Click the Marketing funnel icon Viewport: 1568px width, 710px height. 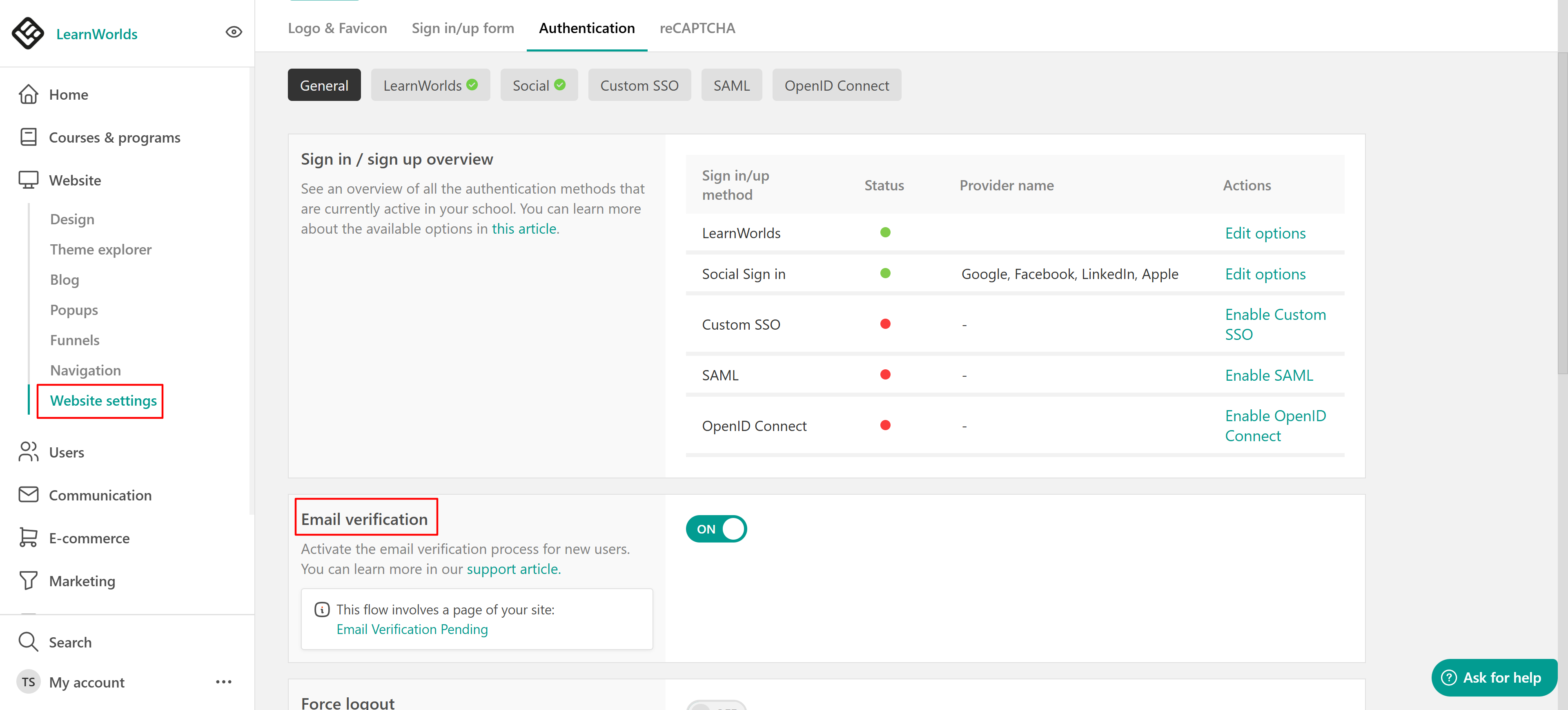point(28,581)
